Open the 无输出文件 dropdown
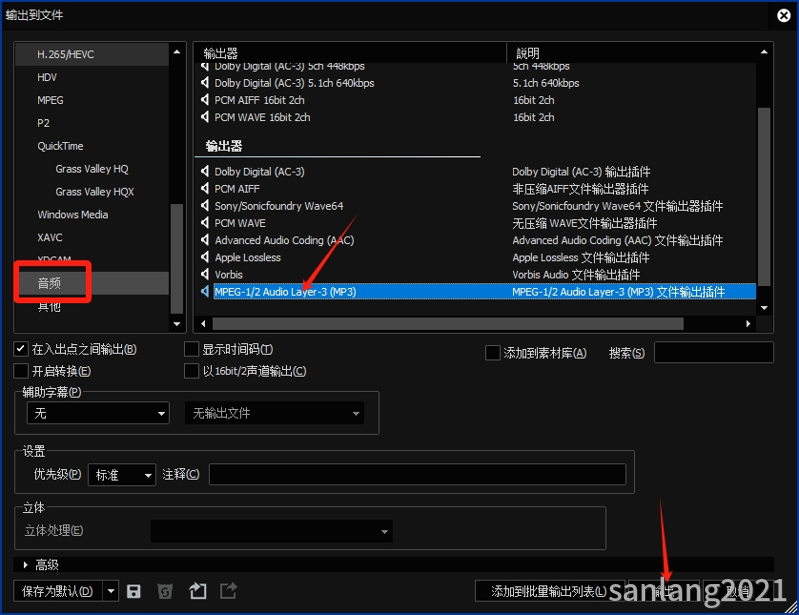This screenshot has width=799, height=615. pos(275,413)
